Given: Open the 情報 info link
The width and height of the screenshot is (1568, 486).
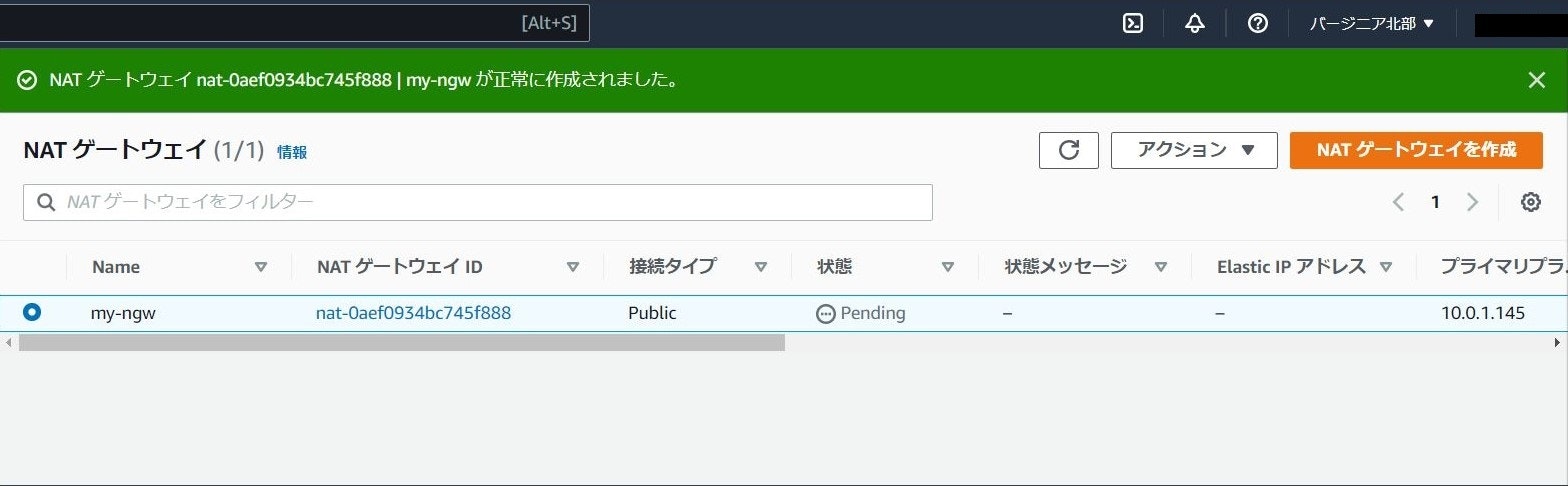Looking at the screenshot, I should [x=292, y=152].
